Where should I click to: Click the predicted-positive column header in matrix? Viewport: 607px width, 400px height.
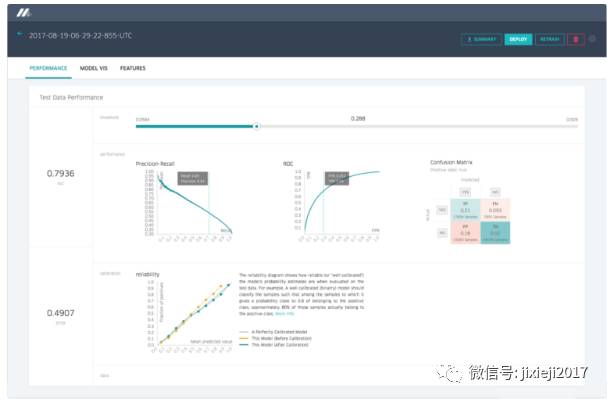pos(465,192)
